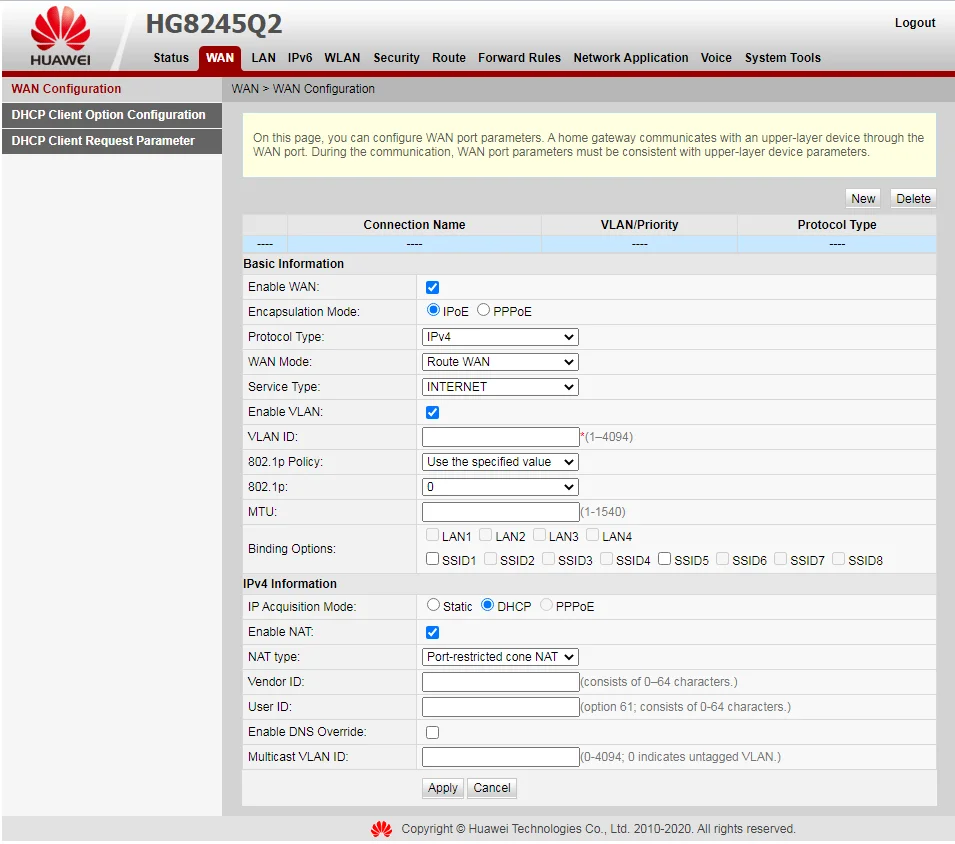Check the SSID1 binding option
This screenshot has height=844, width=955.
tap(432, 560)
